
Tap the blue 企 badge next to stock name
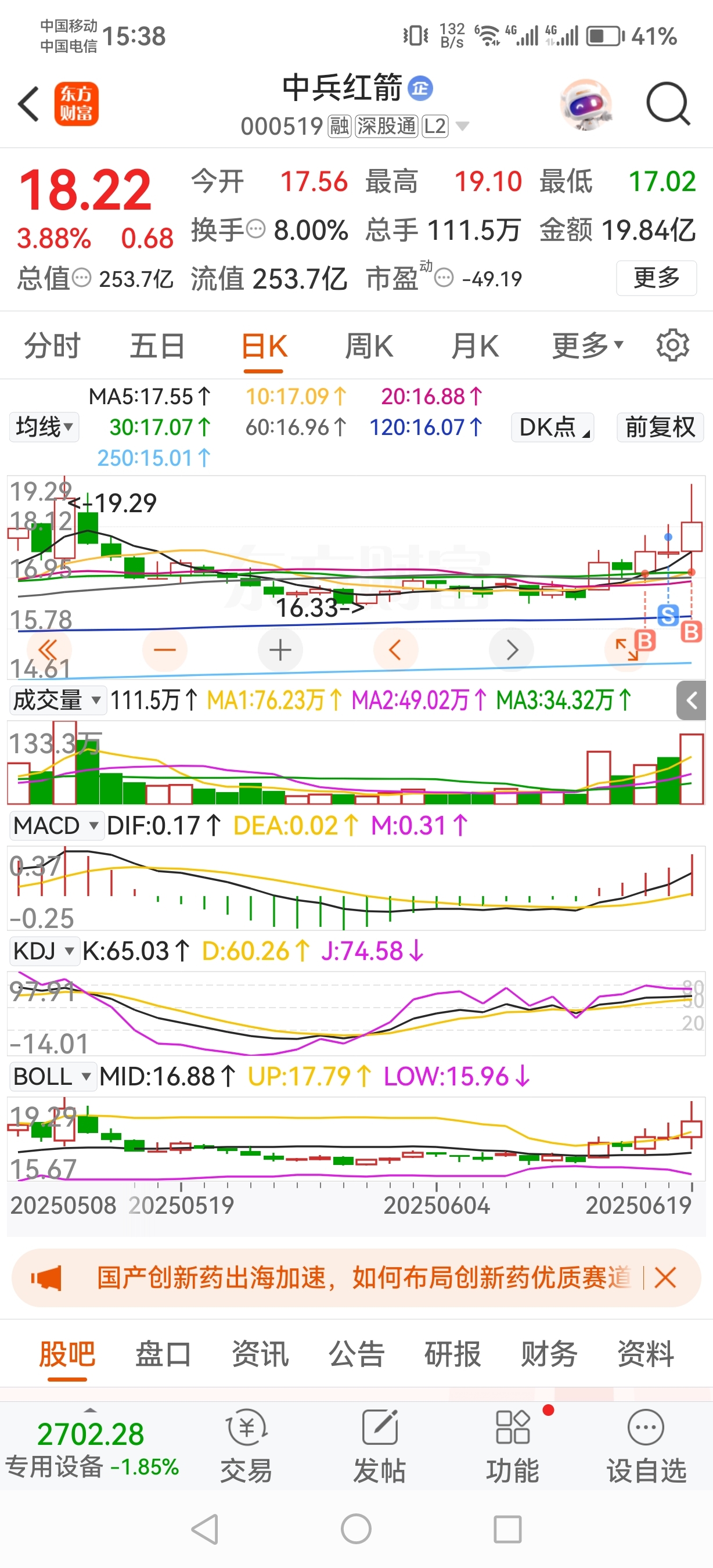click(x=420, y=88)
